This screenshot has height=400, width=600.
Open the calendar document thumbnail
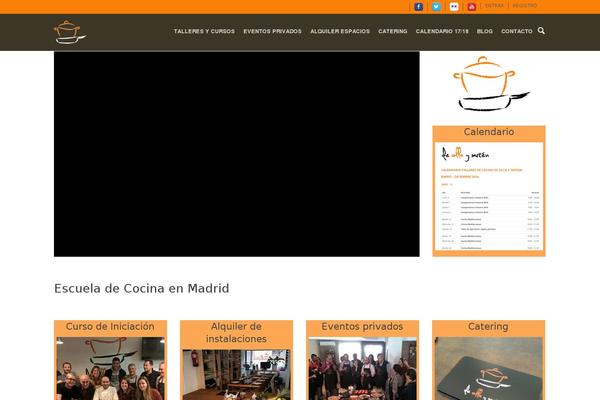click(x=489, y=196)
